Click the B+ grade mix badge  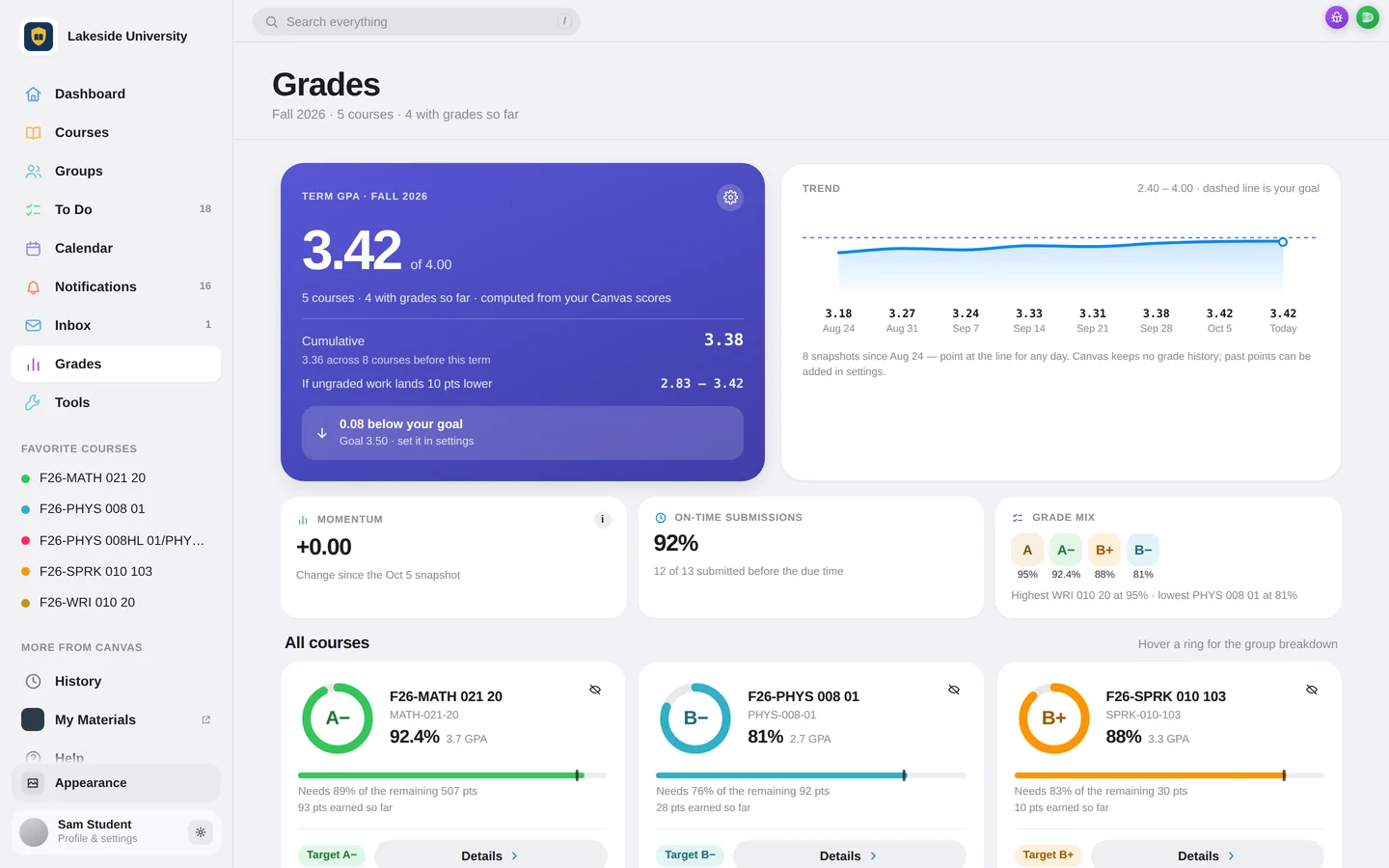[x=1104, y=550]
